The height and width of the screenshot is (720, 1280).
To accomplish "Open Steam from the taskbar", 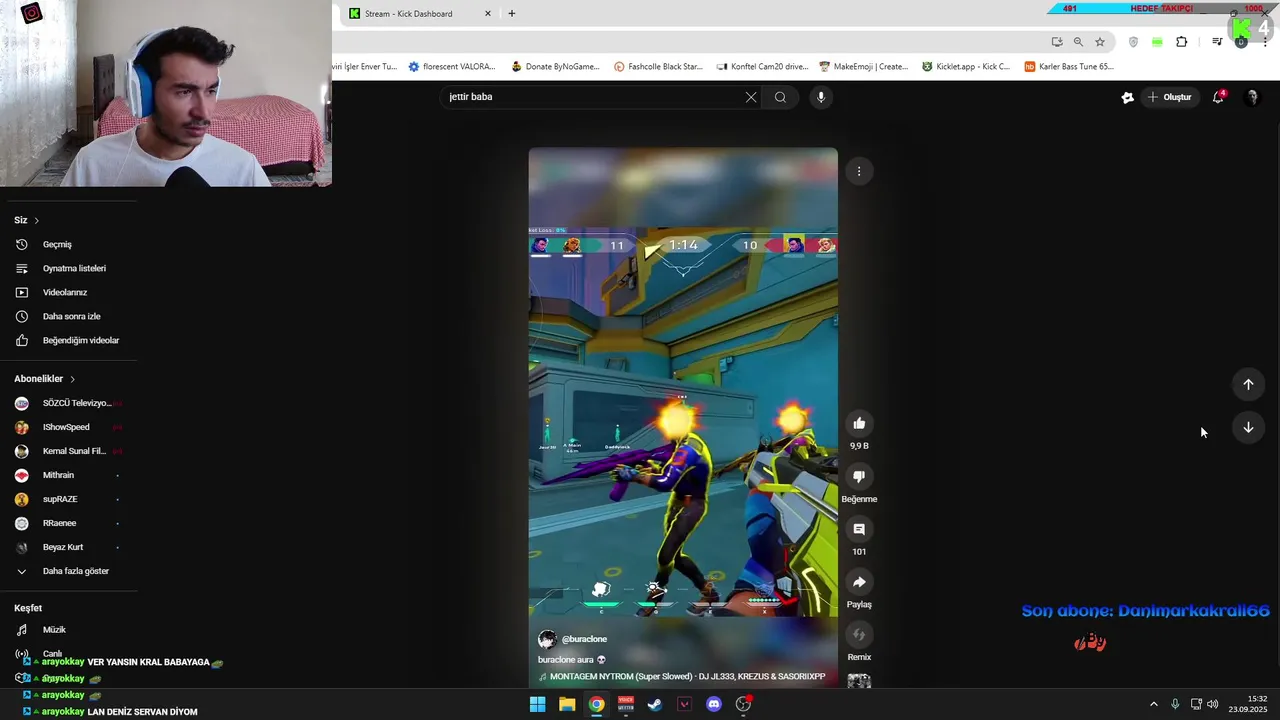I will coord(654,704).
